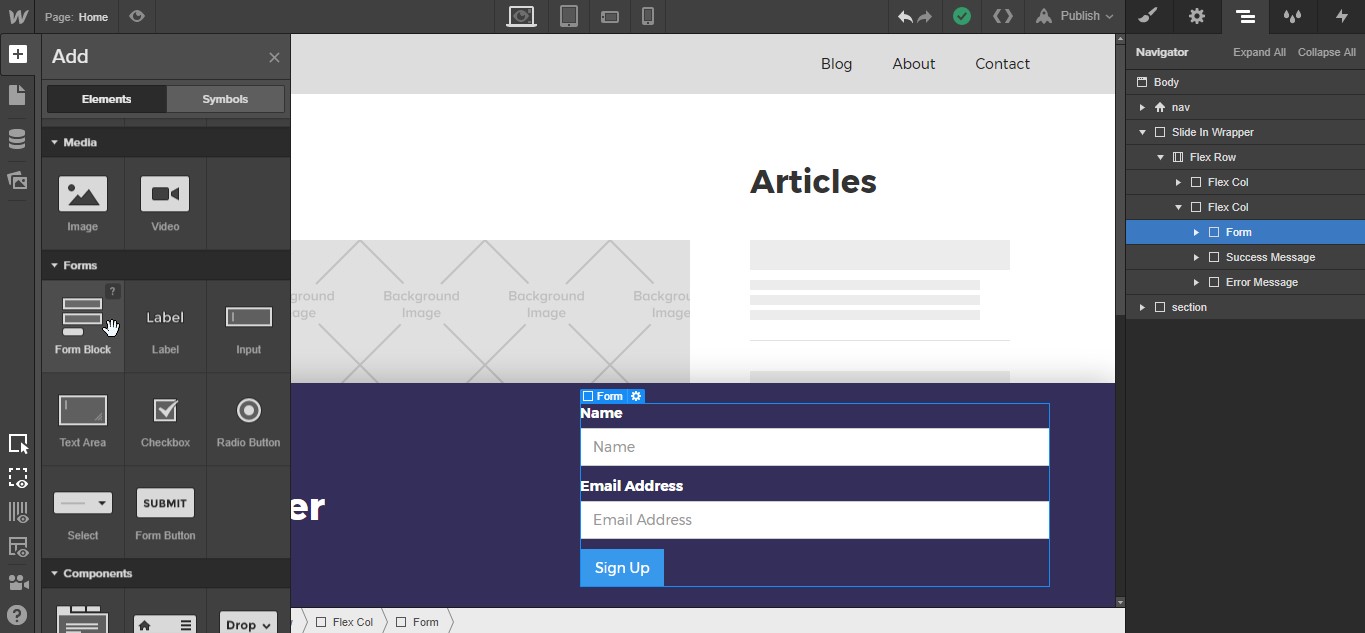Open the Pages panel

click(17, 95)
